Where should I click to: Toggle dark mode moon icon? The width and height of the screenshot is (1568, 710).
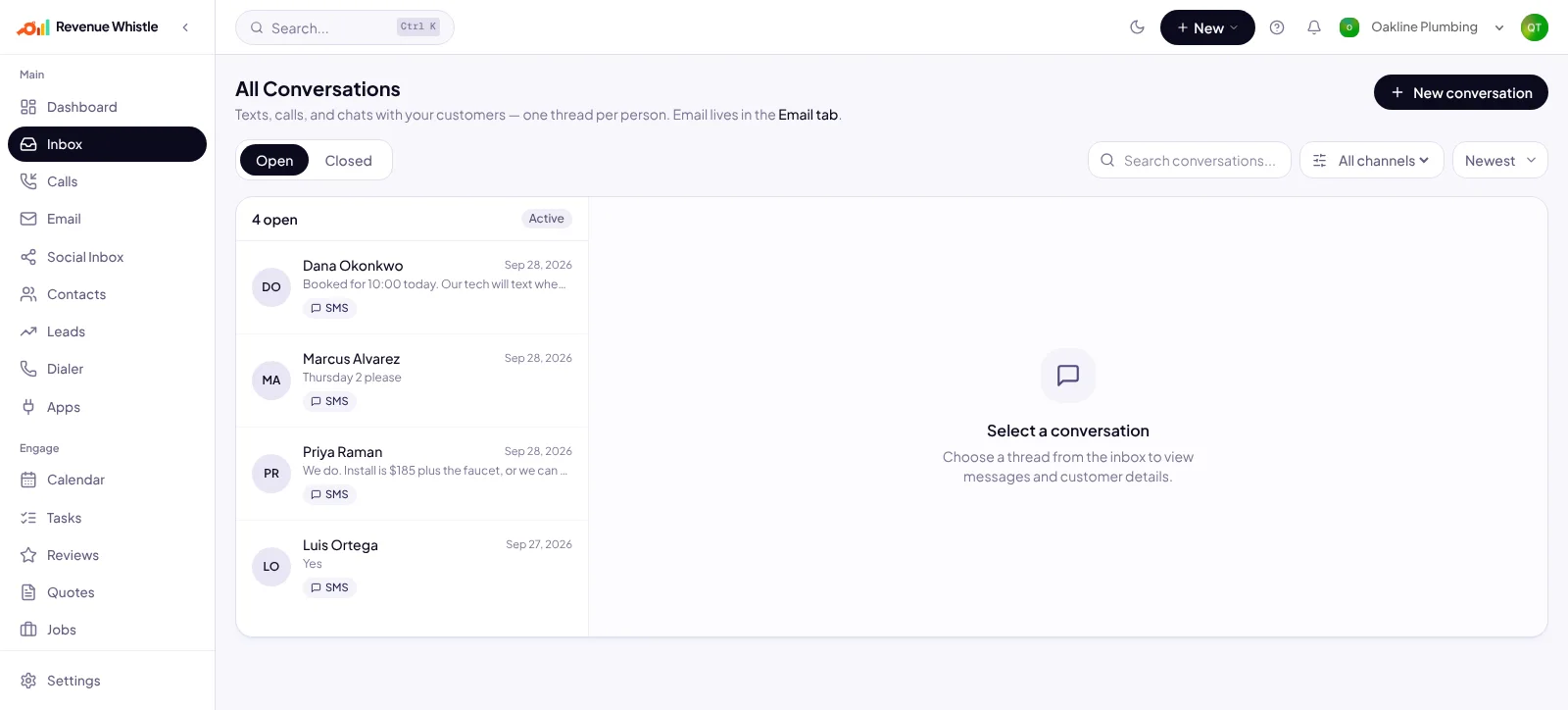pos(1137,27)
